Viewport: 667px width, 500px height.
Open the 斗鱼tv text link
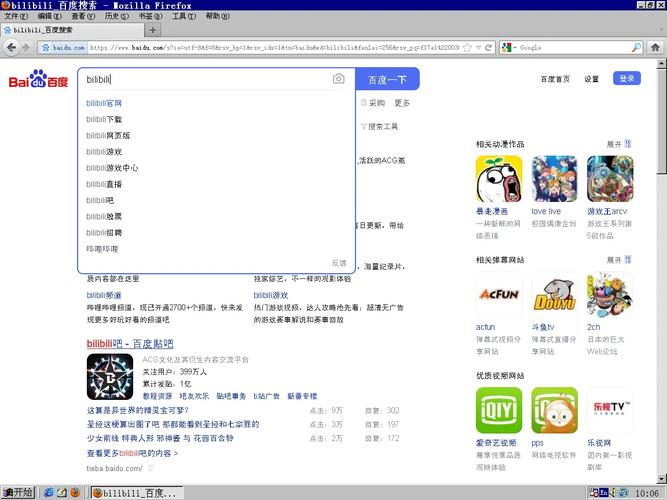(x=543, y=327)
